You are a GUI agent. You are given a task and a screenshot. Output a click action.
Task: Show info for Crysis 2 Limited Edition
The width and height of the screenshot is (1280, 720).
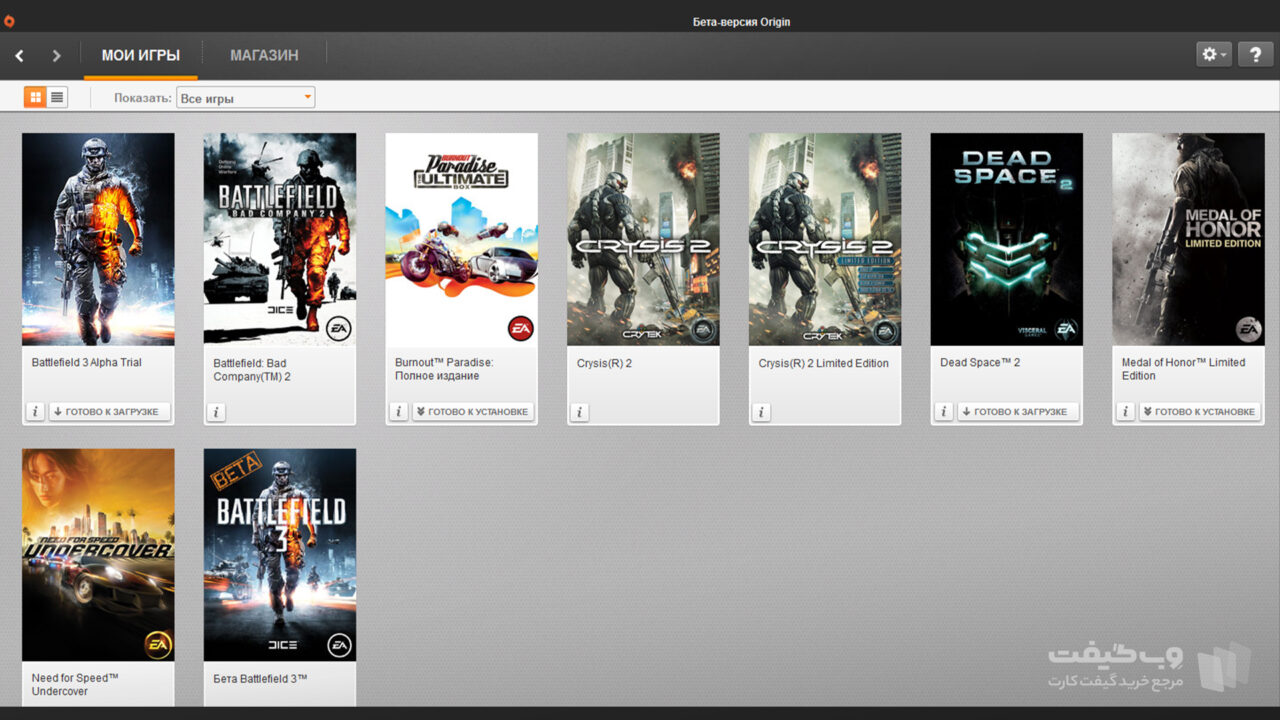(761, 411)
